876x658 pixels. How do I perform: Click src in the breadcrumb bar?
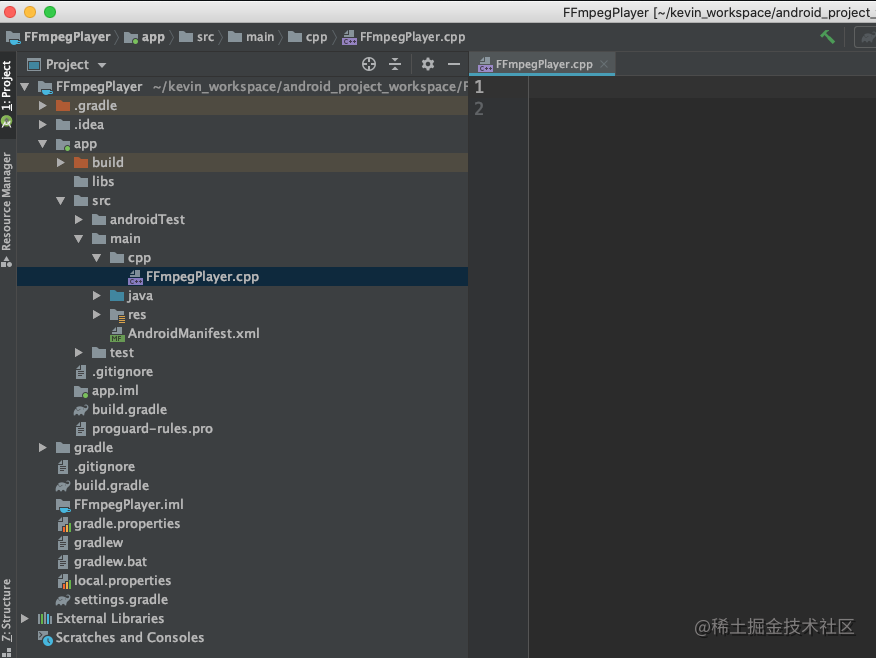tap(197, 37)
